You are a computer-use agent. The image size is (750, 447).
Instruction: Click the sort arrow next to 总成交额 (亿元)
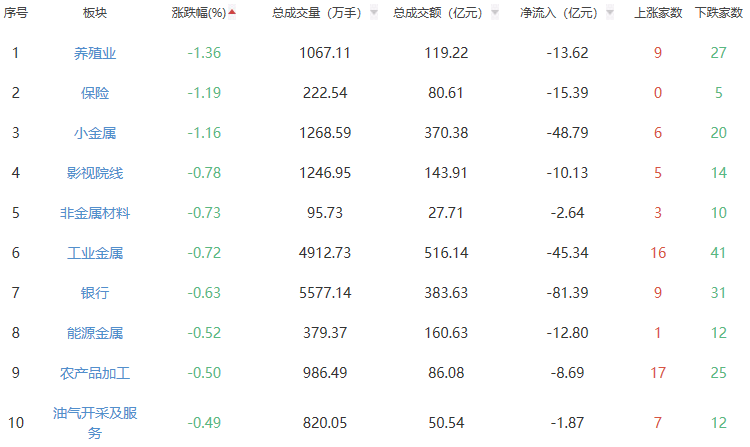pos(494,13)
